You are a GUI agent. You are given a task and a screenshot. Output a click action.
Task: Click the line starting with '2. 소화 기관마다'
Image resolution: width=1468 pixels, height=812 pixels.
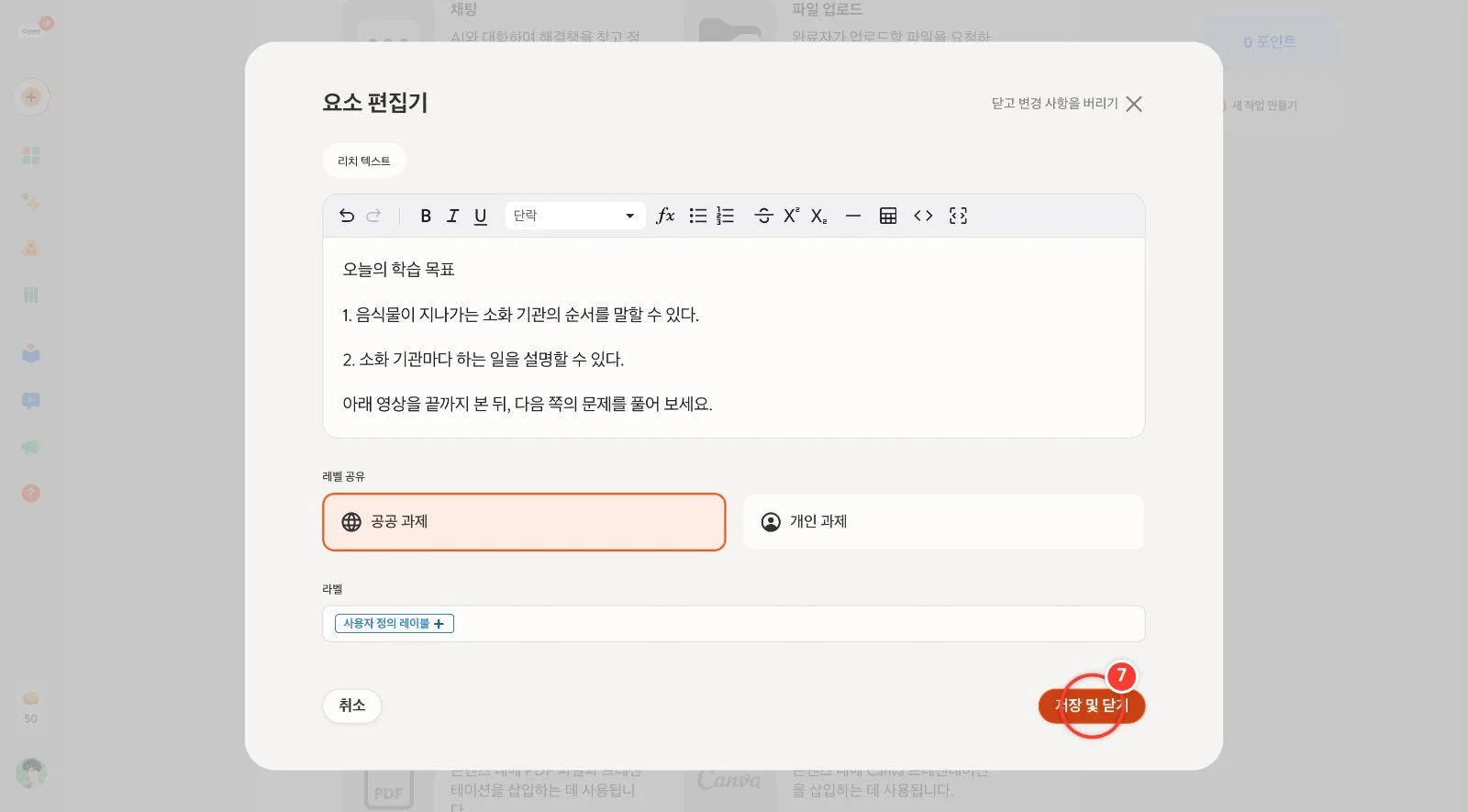(x=484, y=360)
